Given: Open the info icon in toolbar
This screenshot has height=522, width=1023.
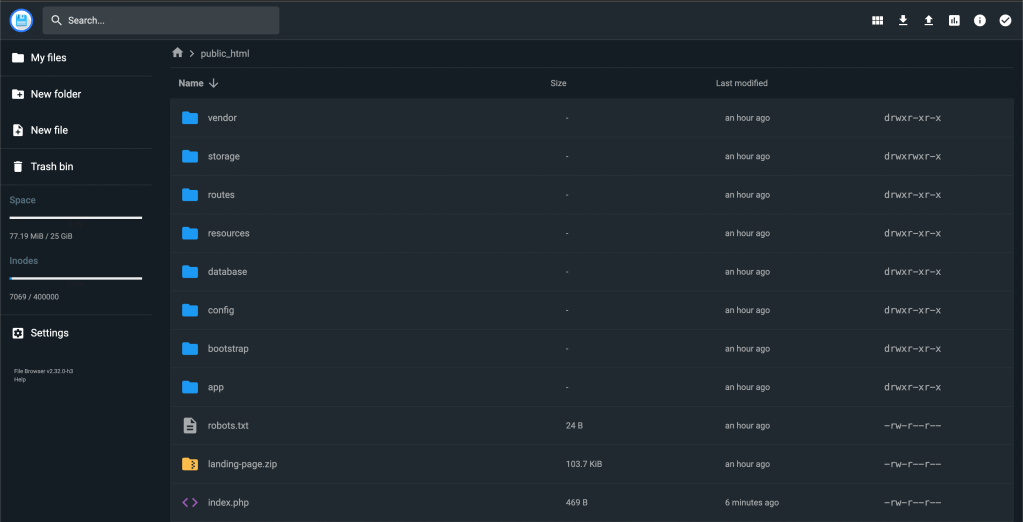Looking at the screenshot, I should (979, 20).
